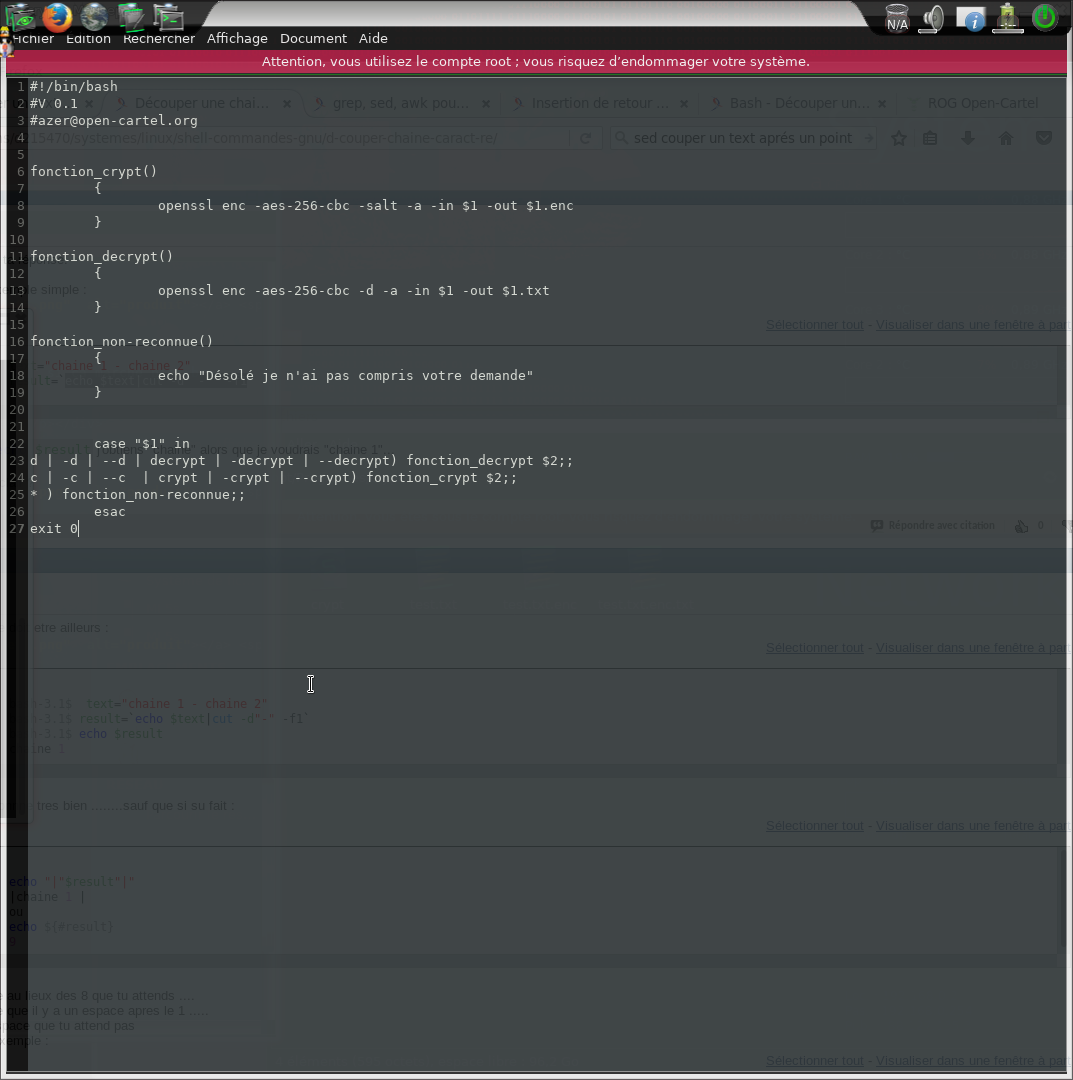Open the Edition menu
The image size is (1073, 1080).
(88, 39)
